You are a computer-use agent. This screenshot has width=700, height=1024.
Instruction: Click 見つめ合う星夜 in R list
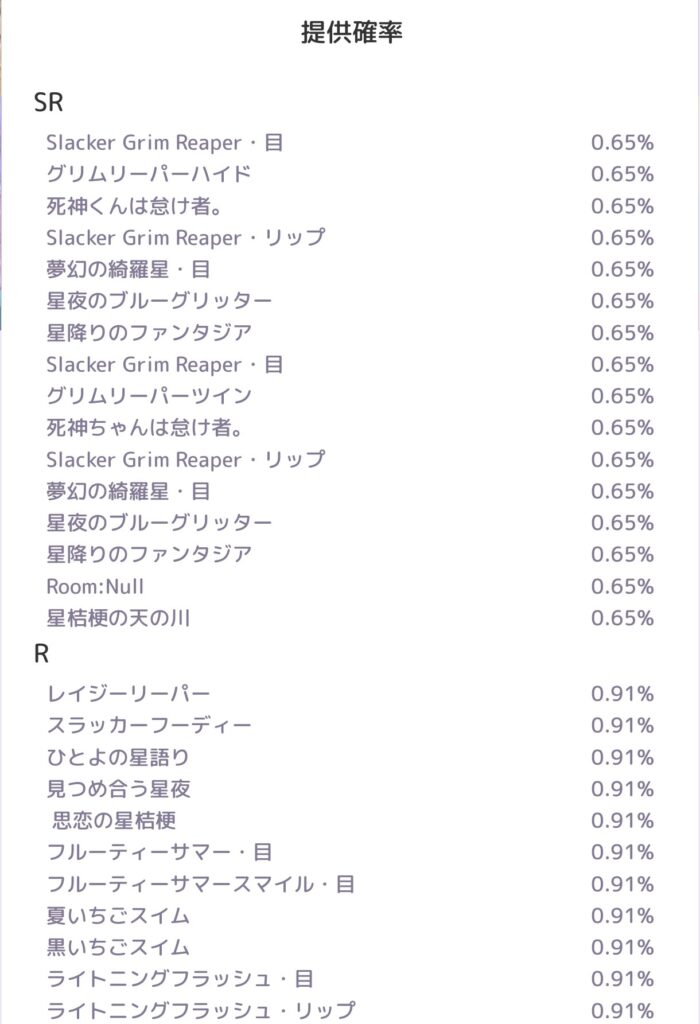point(350,789)
